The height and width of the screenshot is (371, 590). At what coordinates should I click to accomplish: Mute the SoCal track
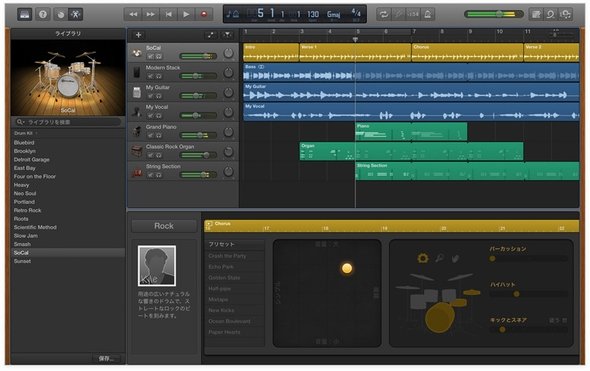click(150, 56)
